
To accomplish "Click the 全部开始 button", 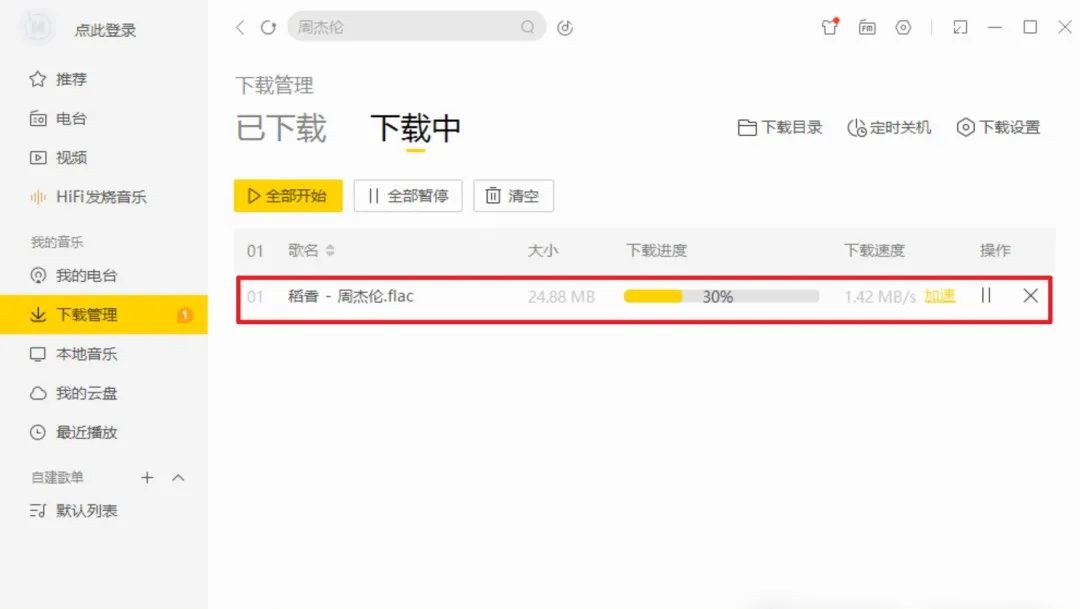I will point(288,196).
